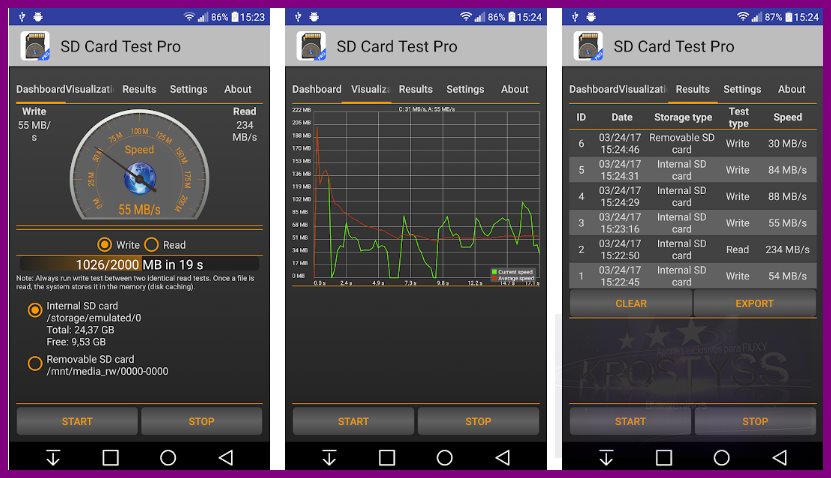
Task: Tap START button on middle screen
Action: 353,421
